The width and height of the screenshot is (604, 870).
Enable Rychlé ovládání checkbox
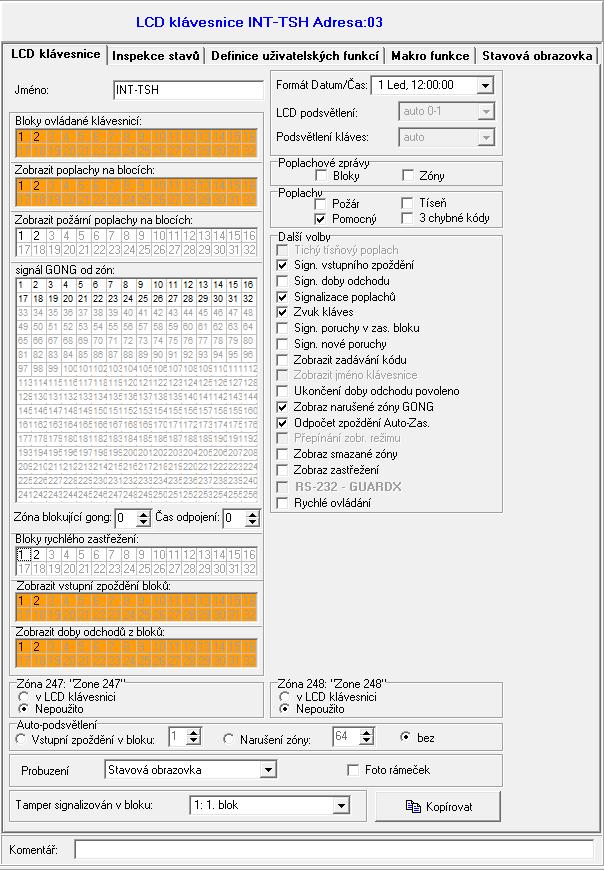click(282, 503)
